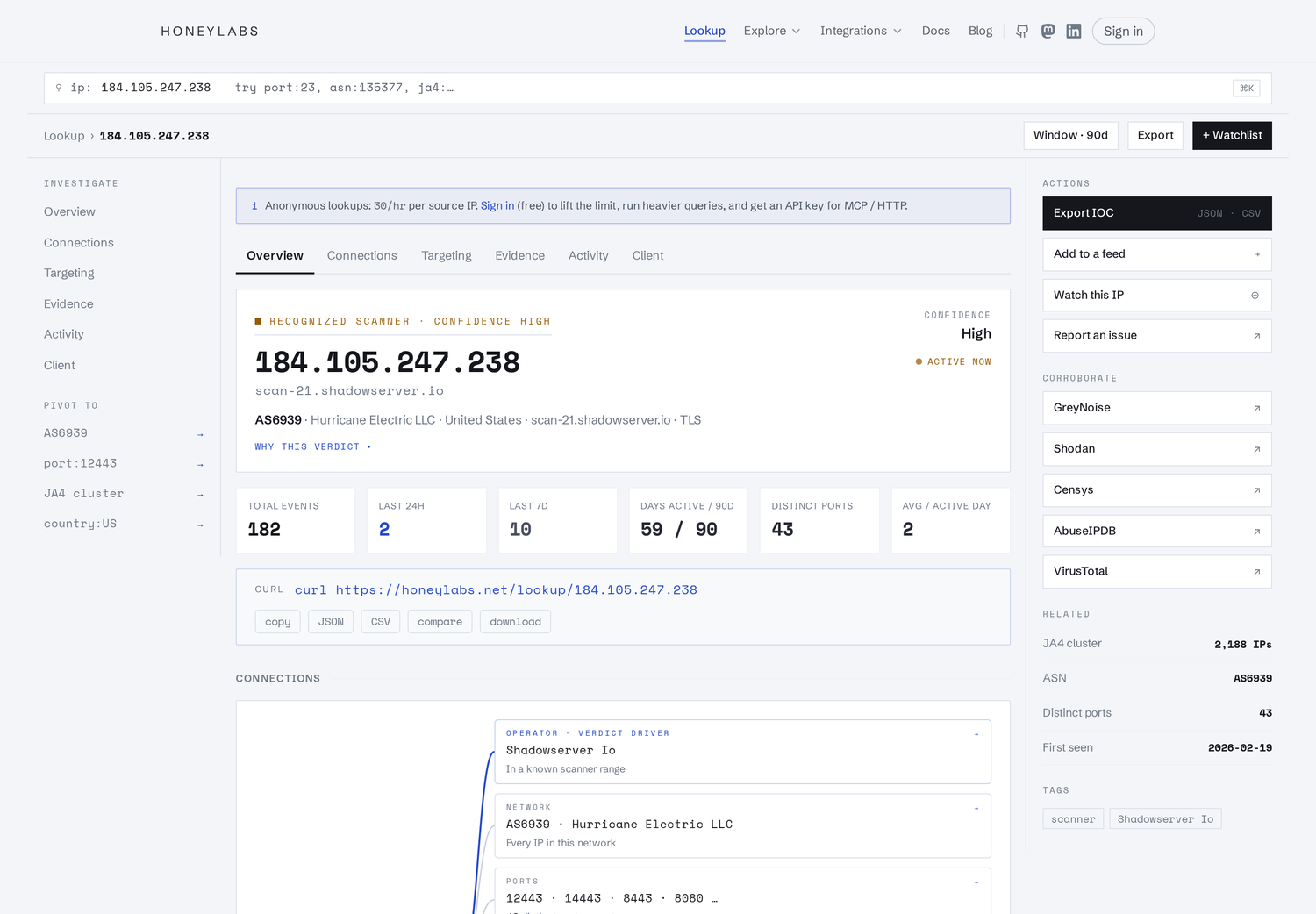Click the Export IOC button
Screen dimensions: 1316x914
pos(1156,213)
